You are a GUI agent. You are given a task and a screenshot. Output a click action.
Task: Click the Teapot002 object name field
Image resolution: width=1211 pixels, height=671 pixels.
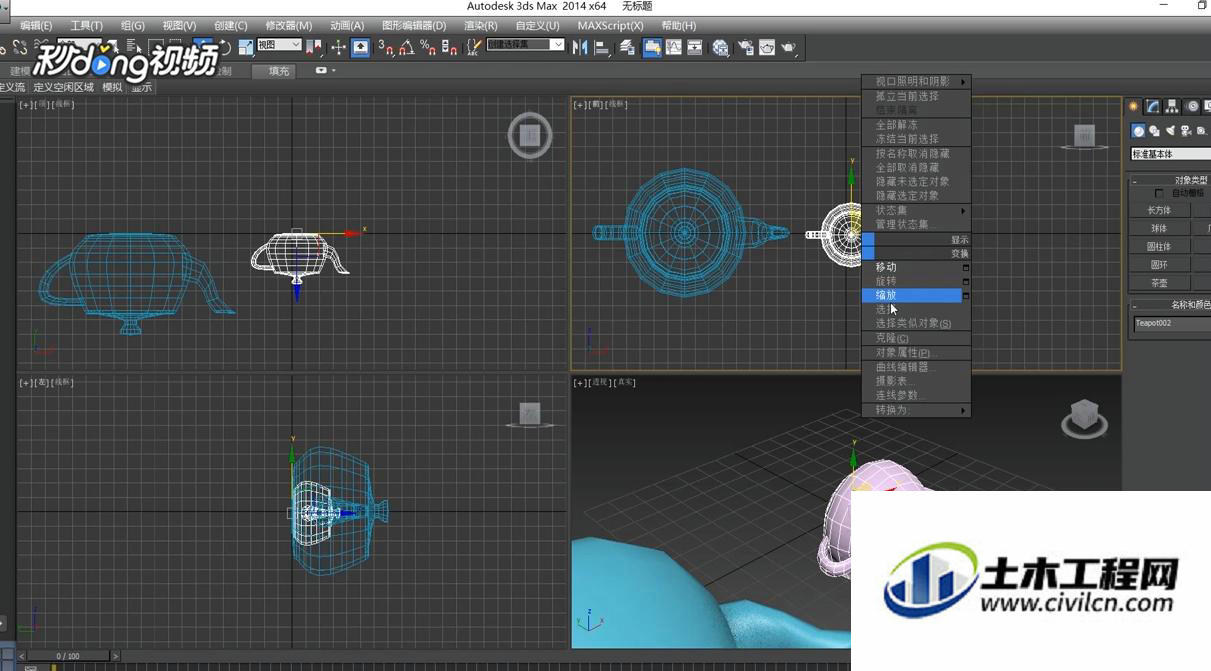coord(1172,324)
